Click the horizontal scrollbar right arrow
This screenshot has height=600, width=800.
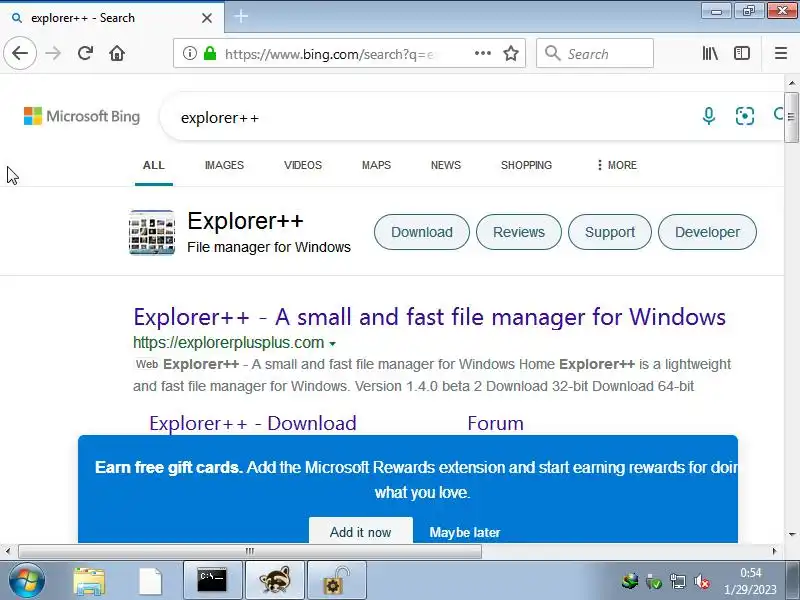point(775,551)
